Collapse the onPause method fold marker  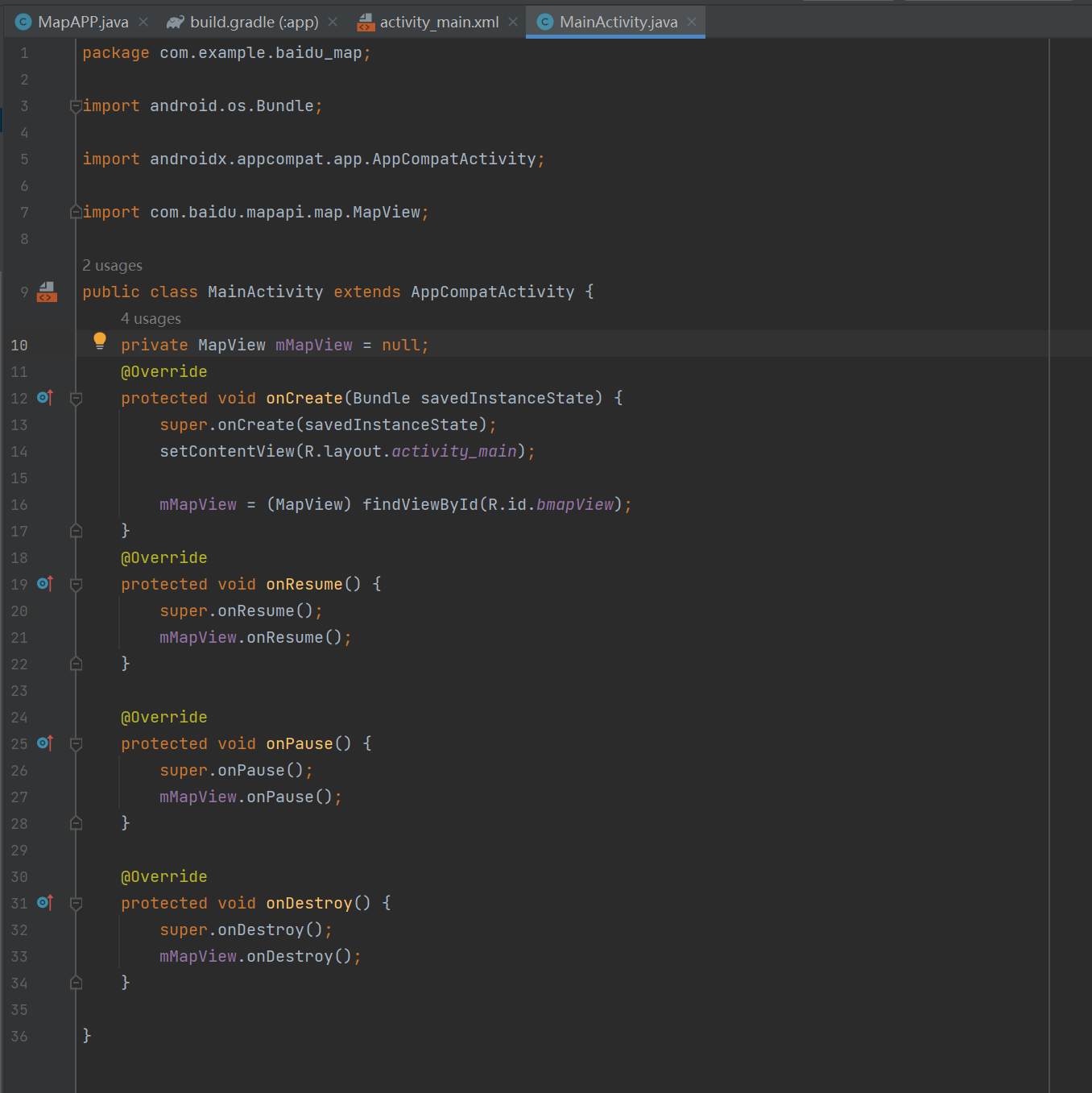(76, 743)
